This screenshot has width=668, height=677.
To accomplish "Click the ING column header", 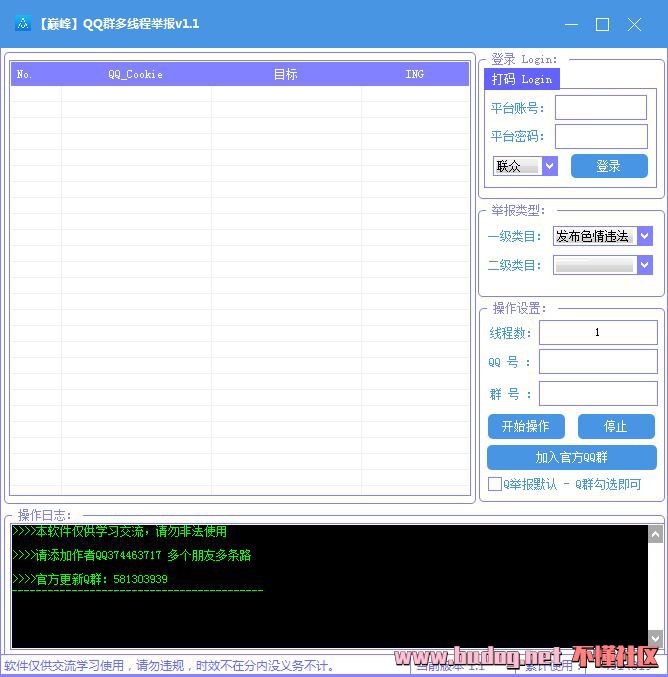I will [x=415, y=74].
